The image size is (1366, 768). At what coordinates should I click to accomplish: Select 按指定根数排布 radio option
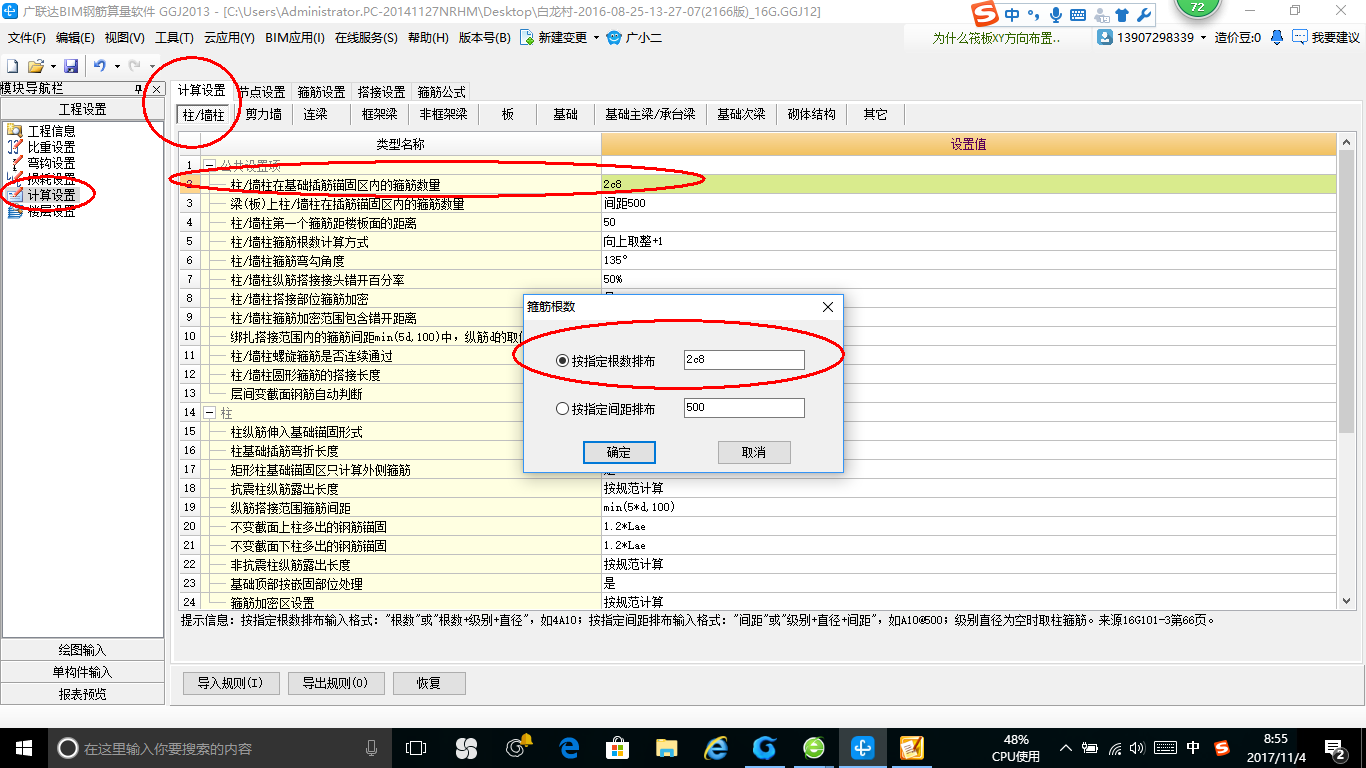(561, 361)
